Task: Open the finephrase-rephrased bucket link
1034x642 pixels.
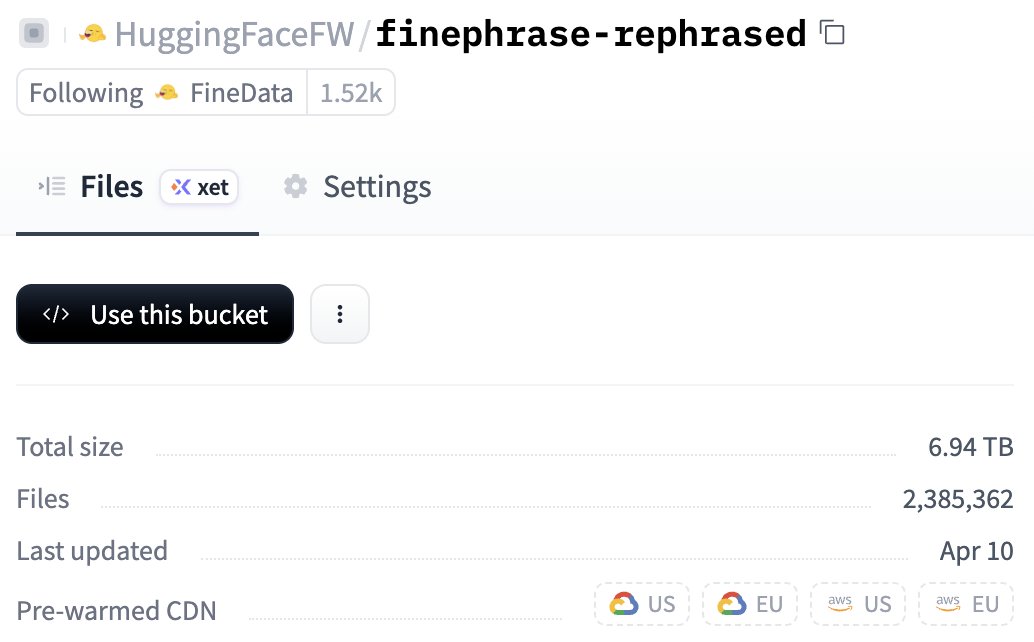Action: pos(591,34)
